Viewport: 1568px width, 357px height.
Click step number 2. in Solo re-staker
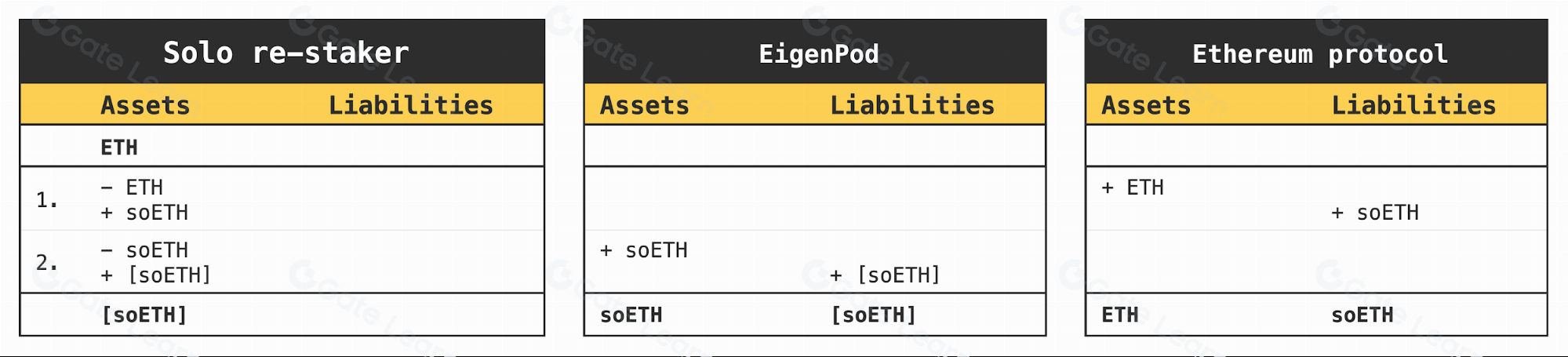[x=47, y=262]
